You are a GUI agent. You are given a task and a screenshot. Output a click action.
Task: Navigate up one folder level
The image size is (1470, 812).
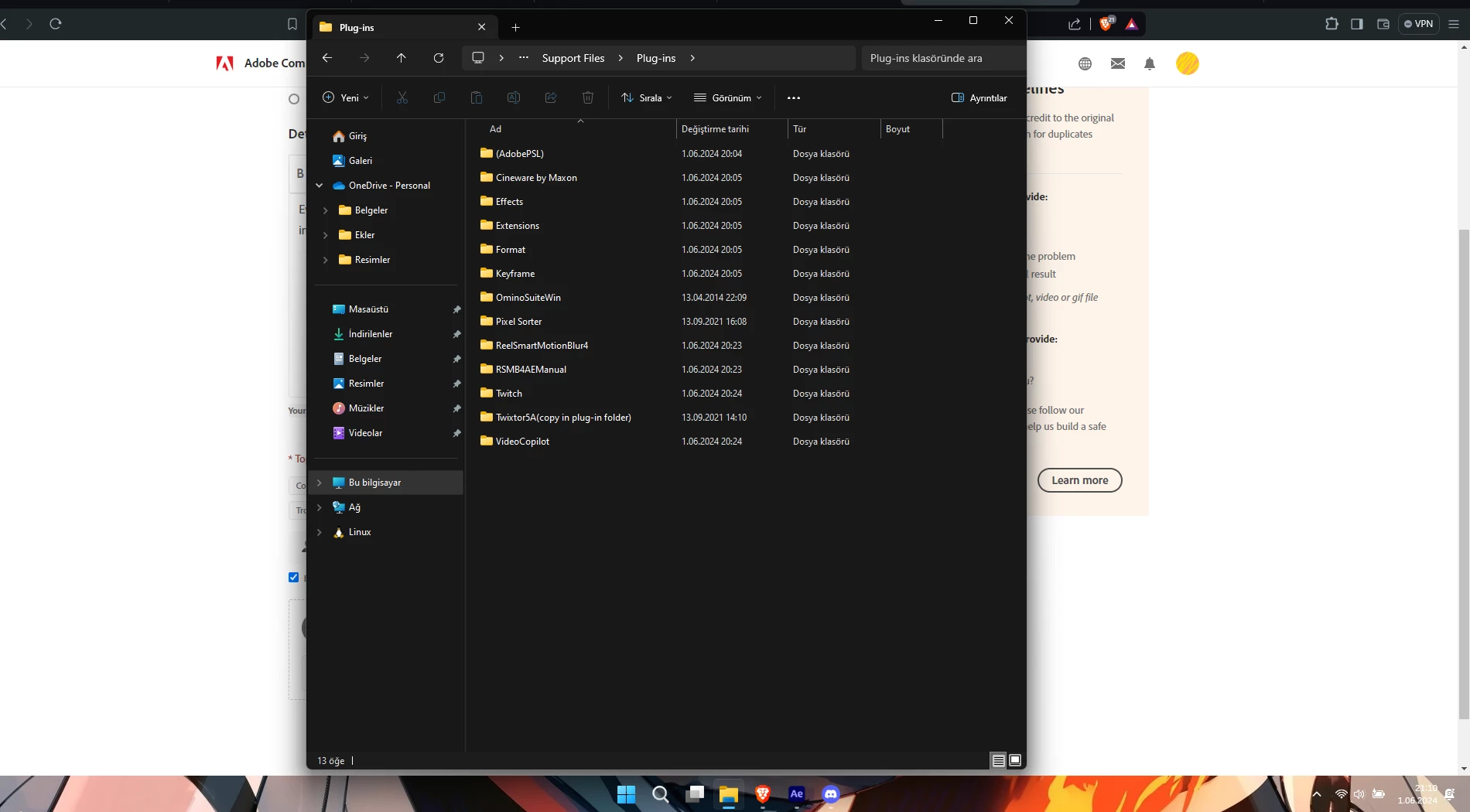[x=401, y=58]
